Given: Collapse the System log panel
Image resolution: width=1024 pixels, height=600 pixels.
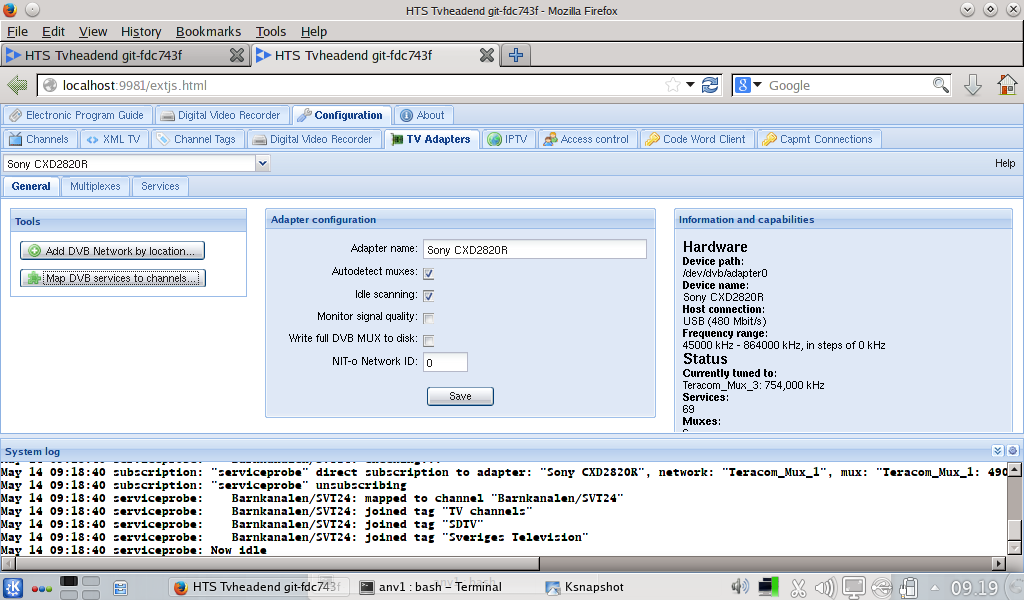Looking at the screenshot, I should [997, 451].
